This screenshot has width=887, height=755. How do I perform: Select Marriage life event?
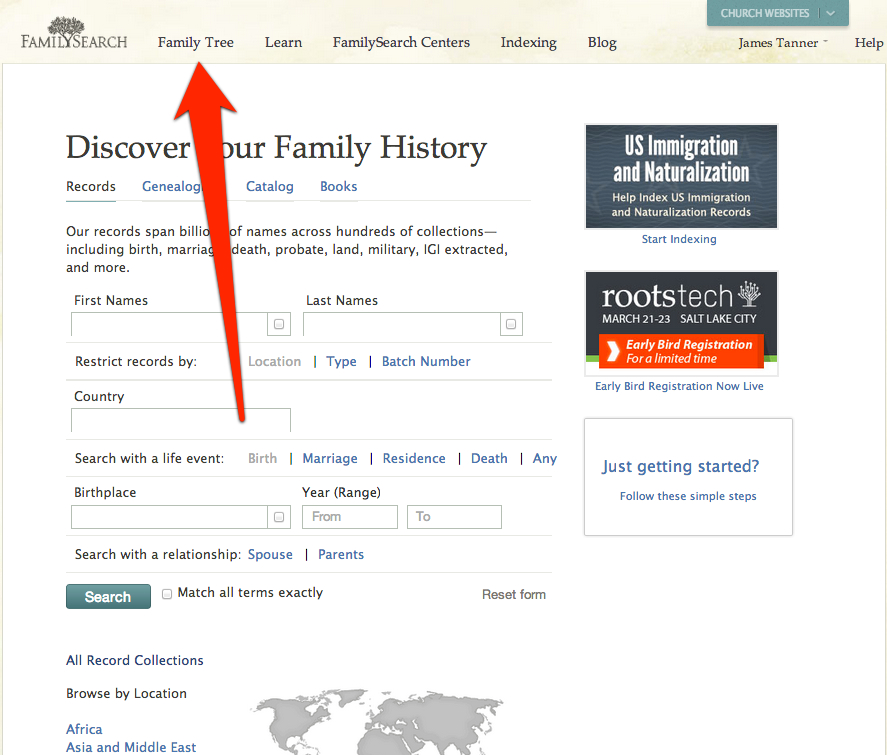click(x=330, y=458)
